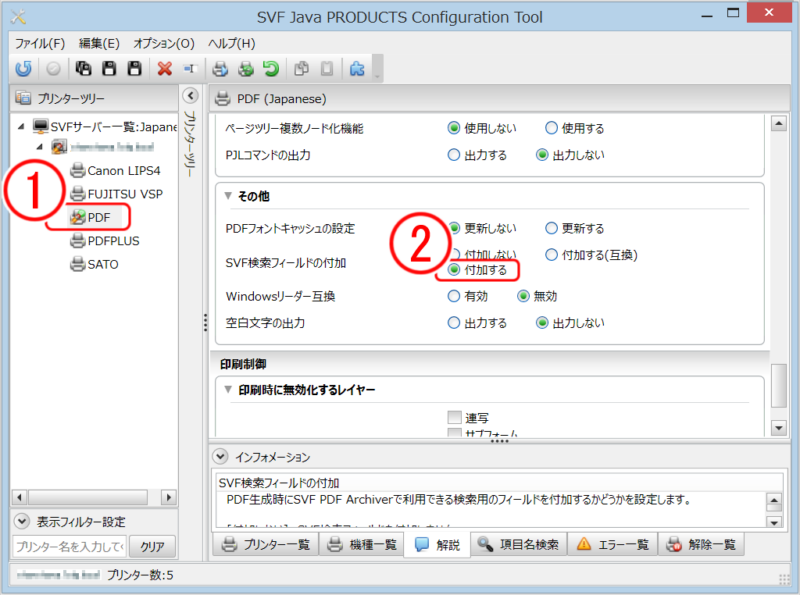Click the green undo arrow icon
Screen dimensions: 800x595
[271, 69]
